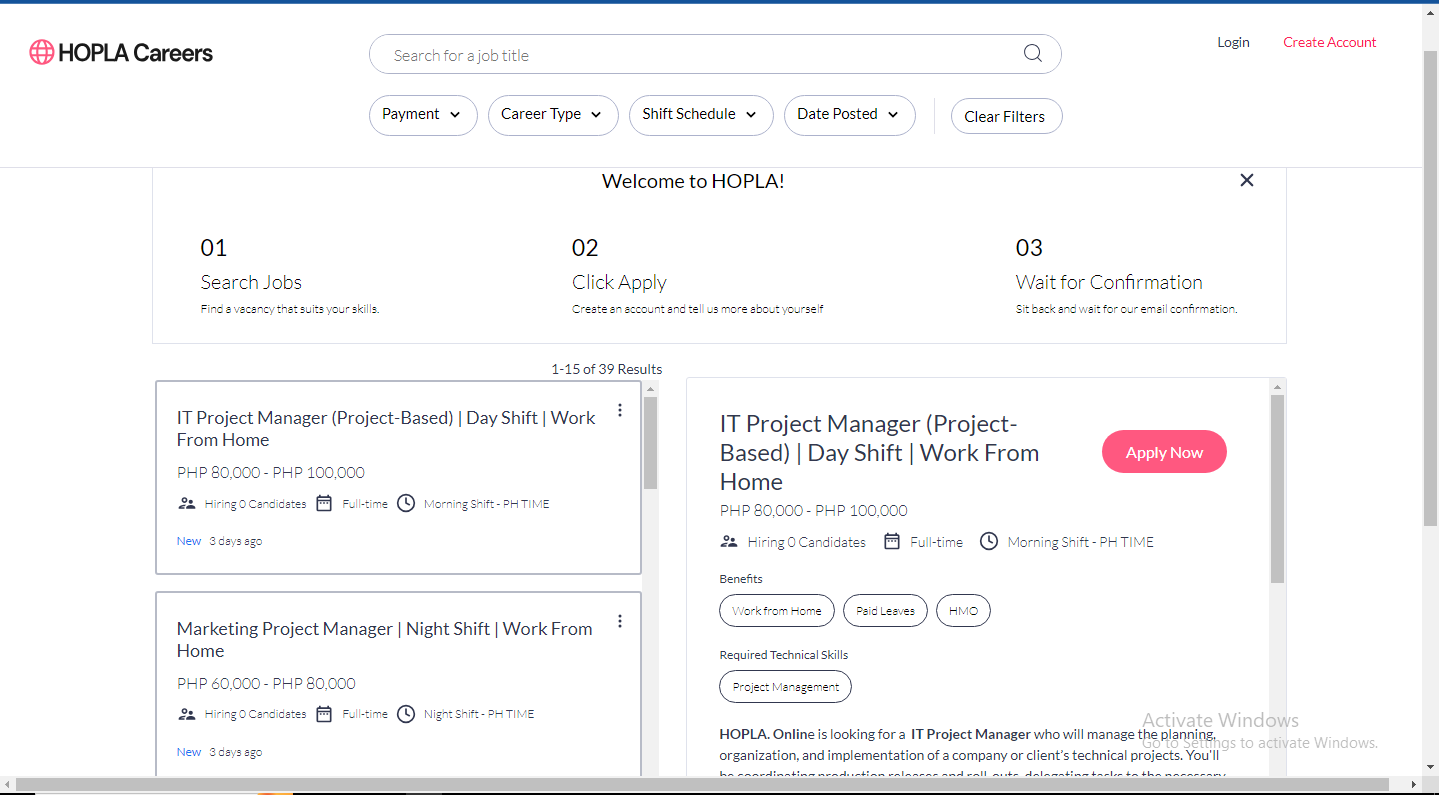
Task: Click PHP 80,000 - PHP 100,000 on first card
Action: [x=271, y=472]
